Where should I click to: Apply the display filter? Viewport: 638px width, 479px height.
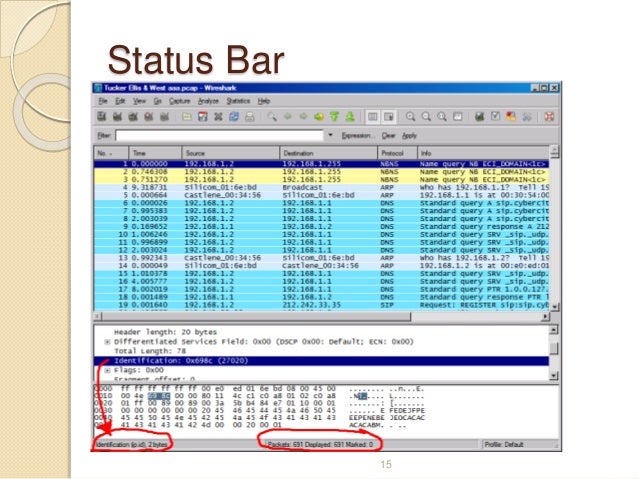pyautogui.click(x=409, y=136)
